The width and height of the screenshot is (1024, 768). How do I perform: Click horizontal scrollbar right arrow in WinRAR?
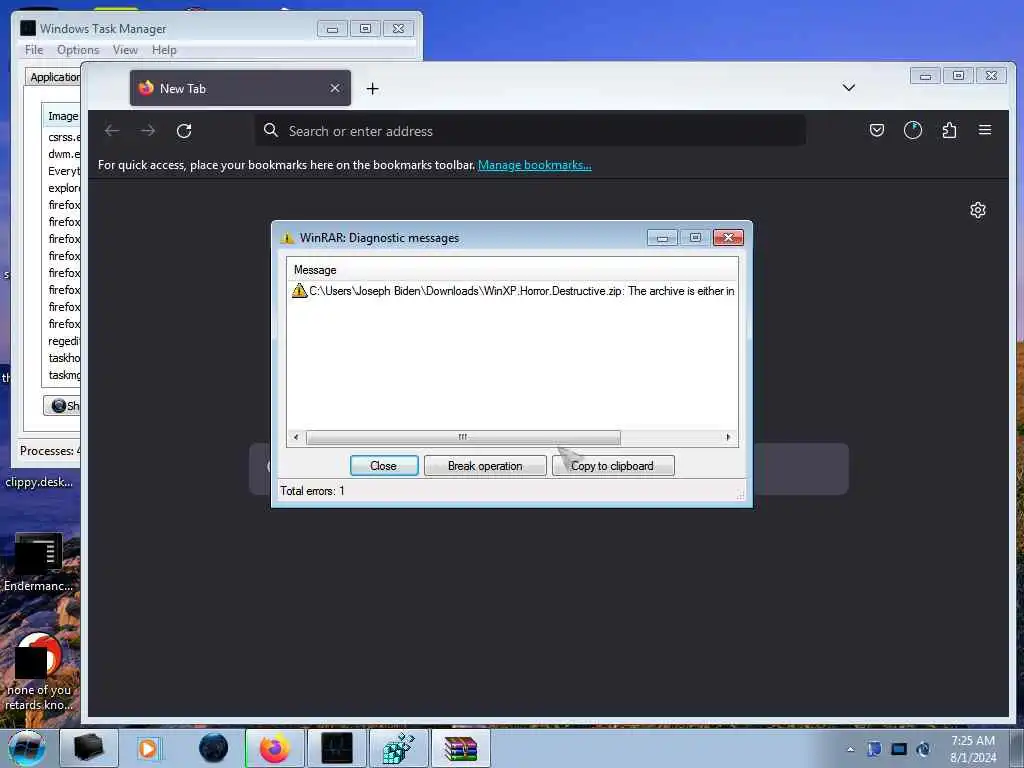pyautogui.click(x=728, y=438)
